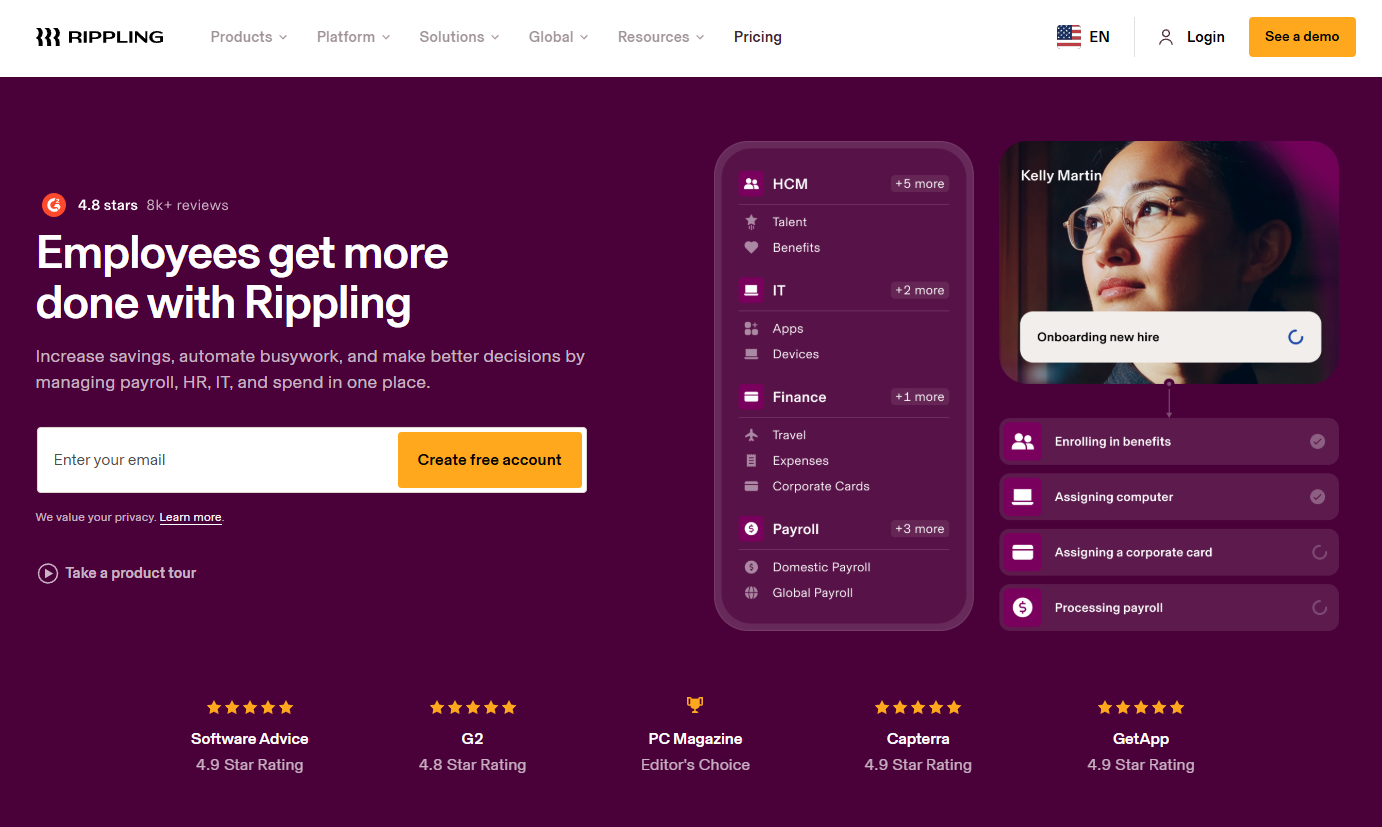
Task: Select the Finance card icon
Action: (x=751, y=397)
